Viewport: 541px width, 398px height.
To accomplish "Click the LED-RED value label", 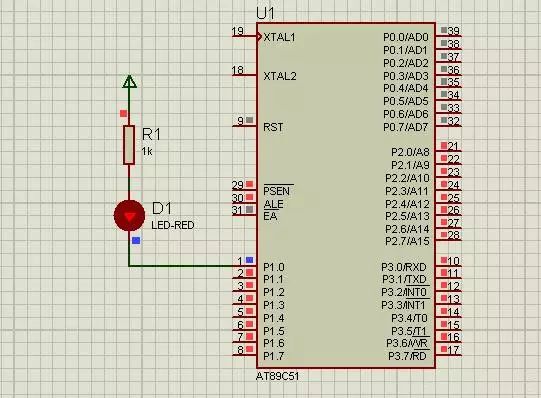I will (x=173, y=225).
